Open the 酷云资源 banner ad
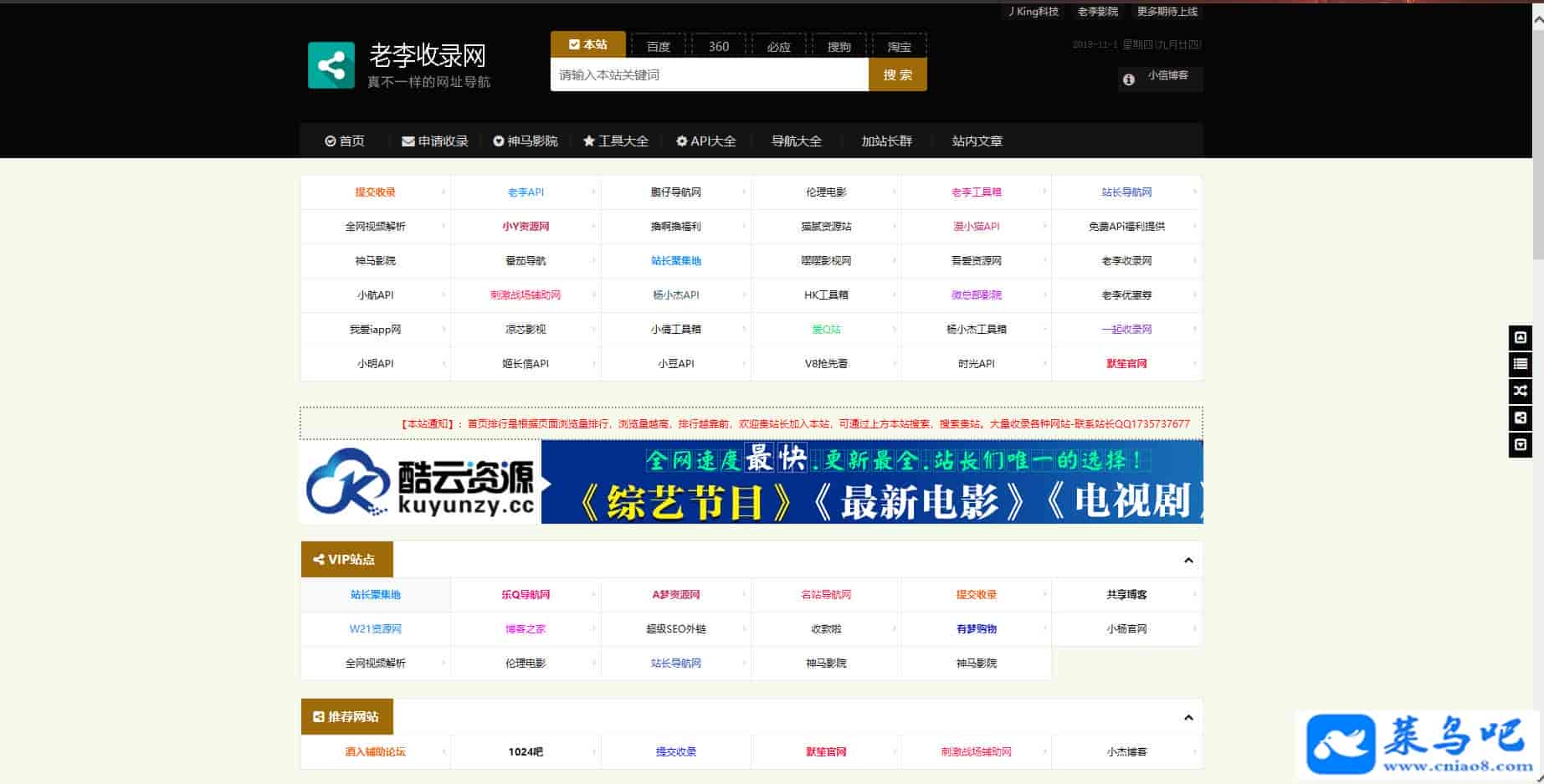The width and height of the screenshot is (1544, 784). click(751, 482)
